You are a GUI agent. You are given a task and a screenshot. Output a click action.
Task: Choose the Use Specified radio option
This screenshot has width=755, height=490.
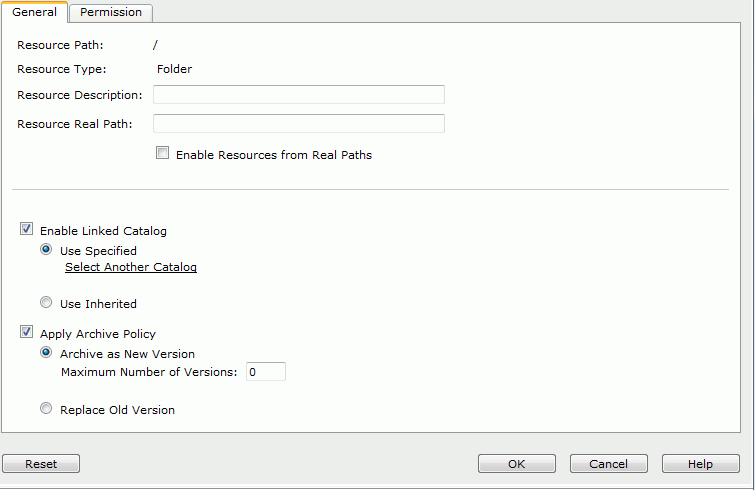pyautogui.click(x=46, y=249)
